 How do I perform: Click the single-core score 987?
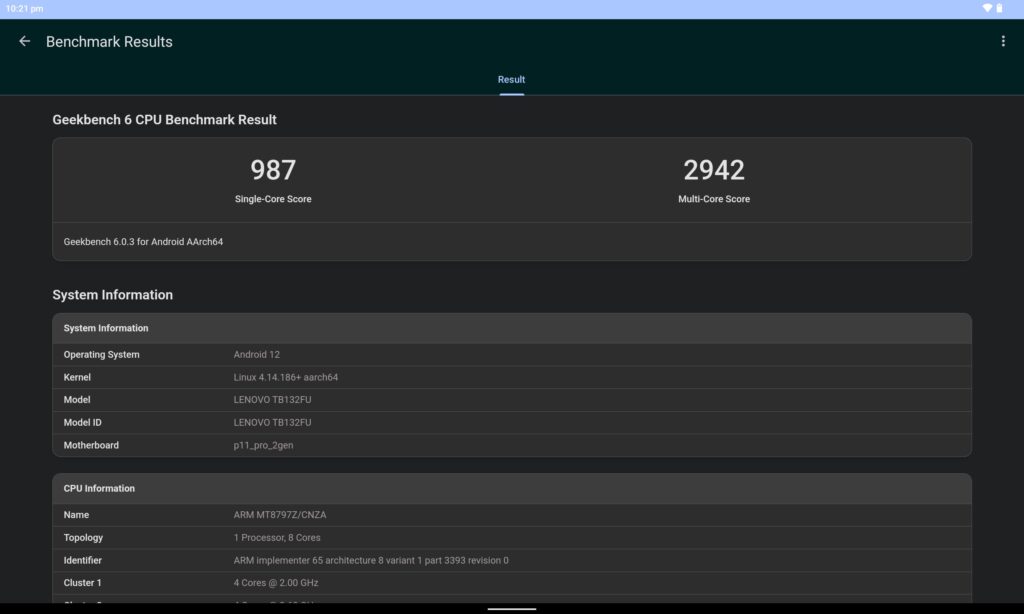tap(273, 170)
